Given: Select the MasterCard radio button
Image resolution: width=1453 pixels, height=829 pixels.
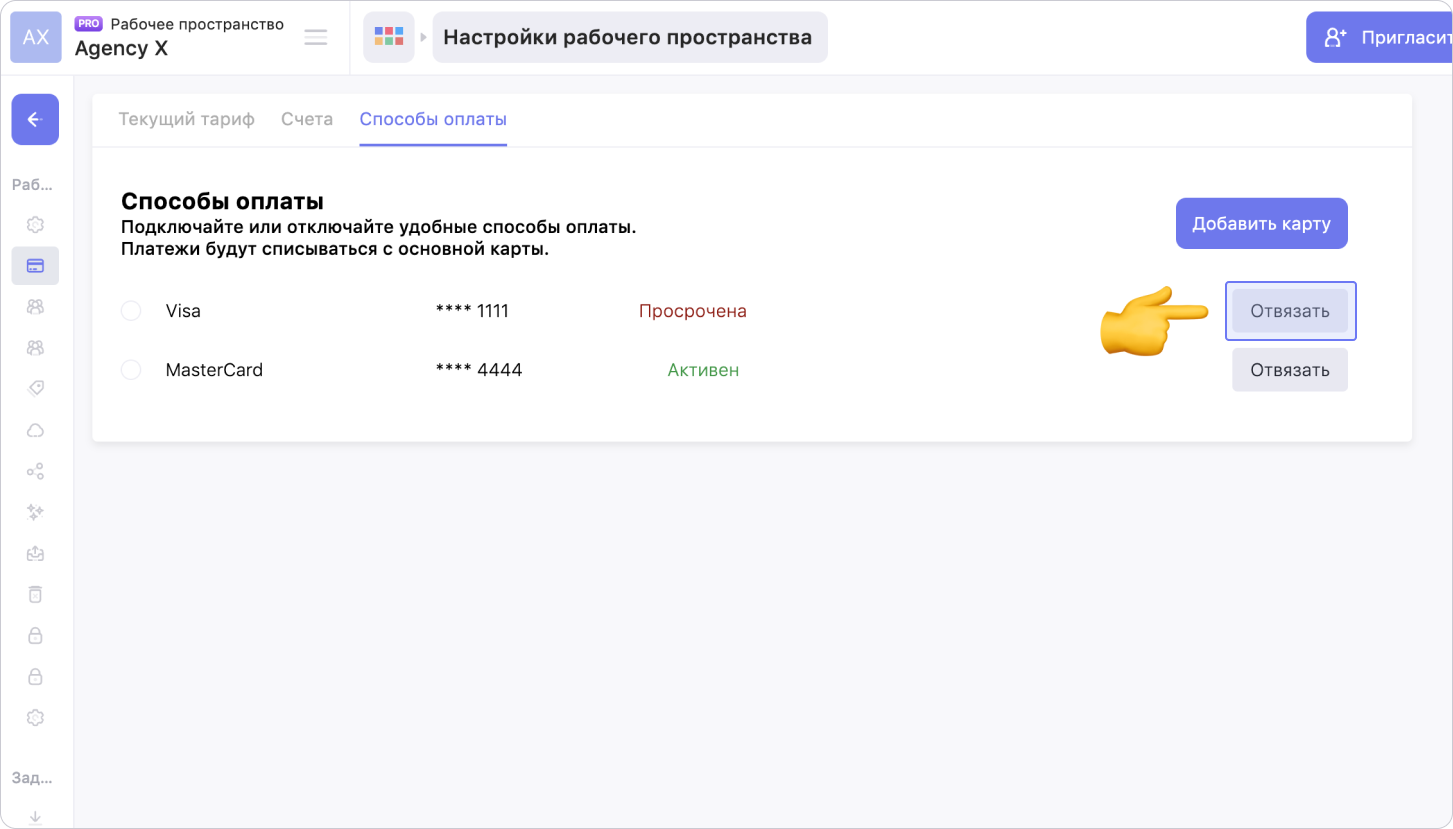Looking at the screenshot, I should coord(131,370).
